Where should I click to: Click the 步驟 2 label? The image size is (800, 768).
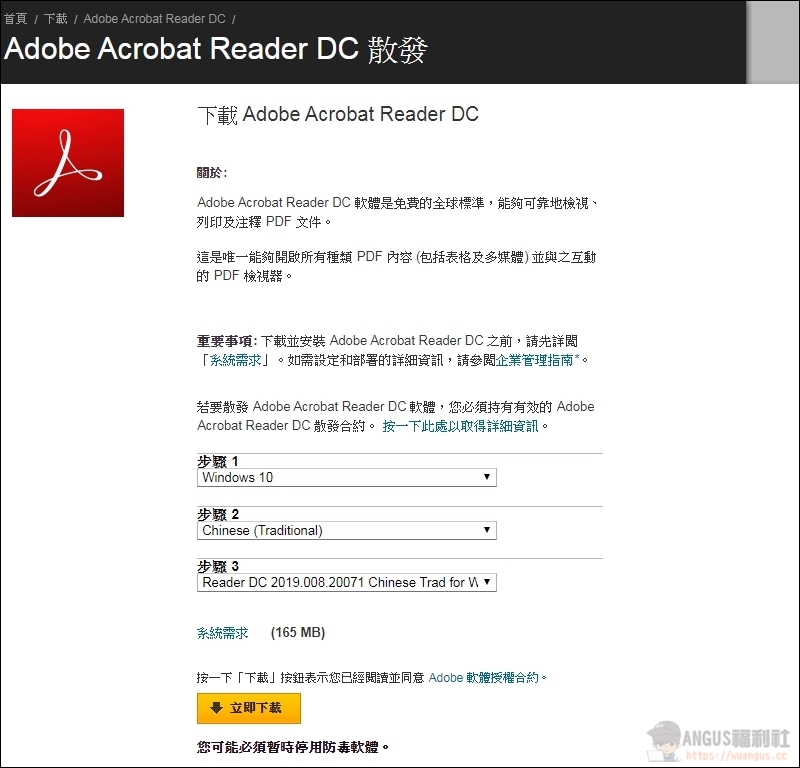pyautogui.click(x=218, y=514)
